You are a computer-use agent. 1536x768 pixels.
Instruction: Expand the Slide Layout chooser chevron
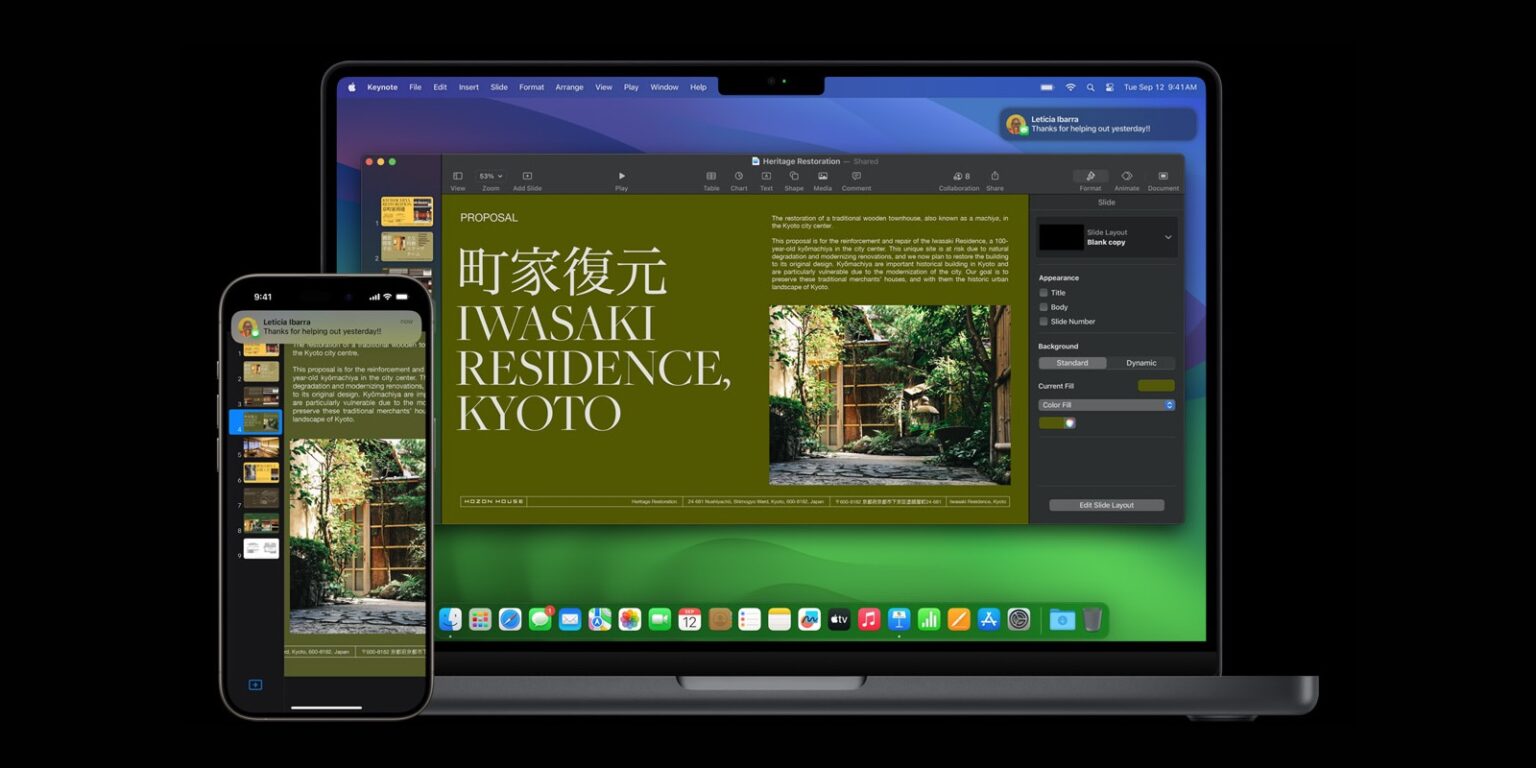point(1168,237)
